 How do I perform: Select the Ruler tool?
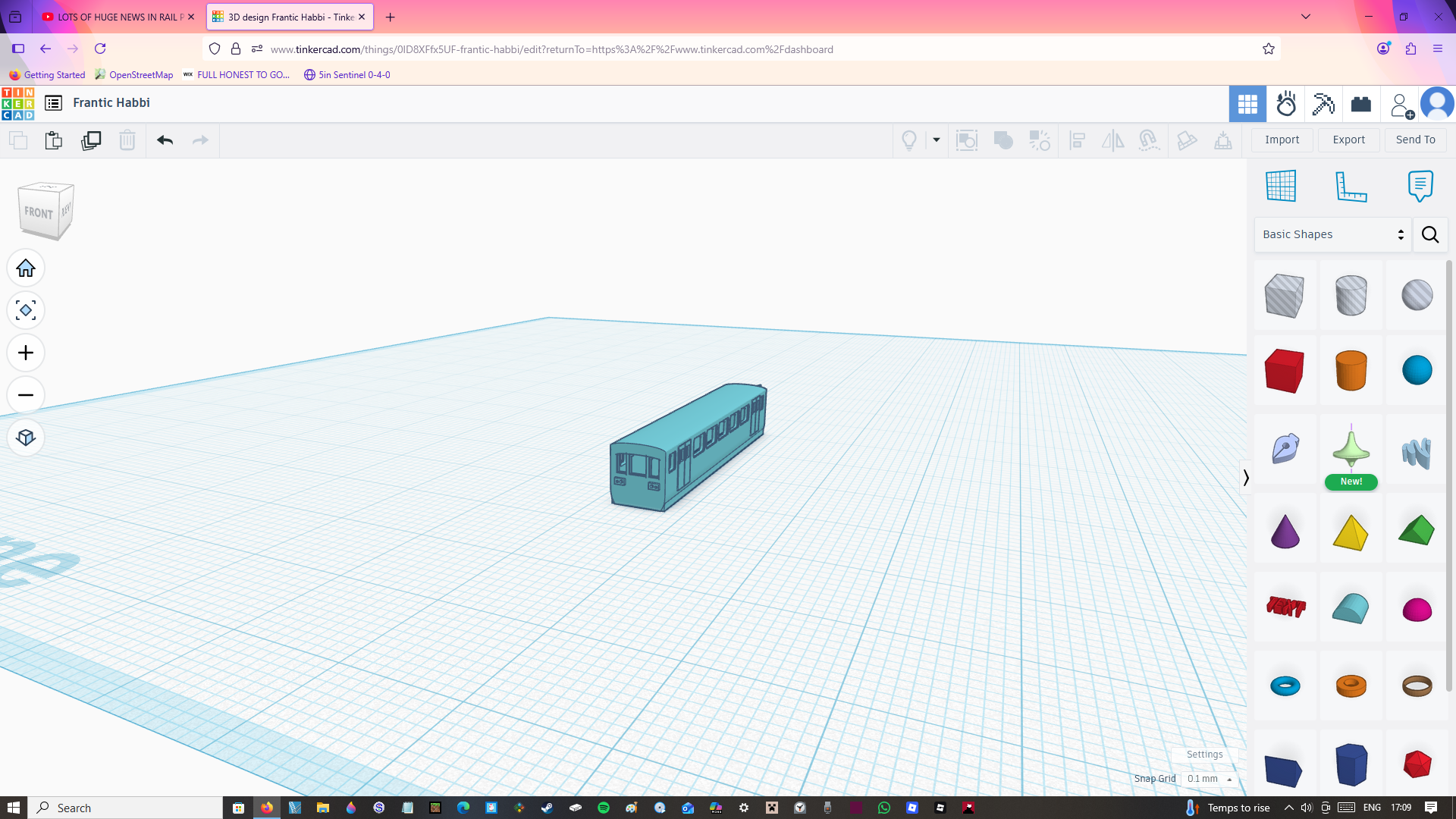pos(1351,186)
